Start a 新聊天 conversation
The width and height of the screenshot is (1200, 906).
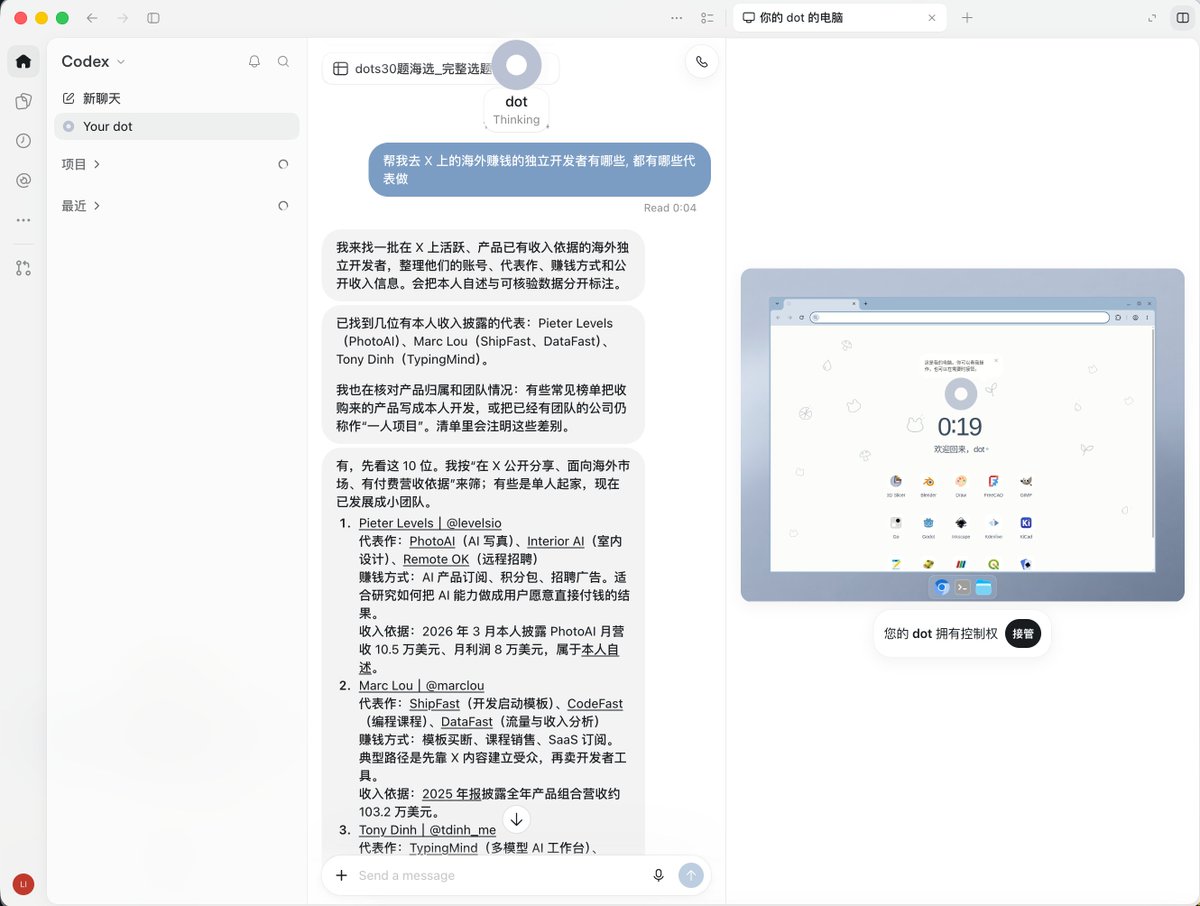[91, 98]
